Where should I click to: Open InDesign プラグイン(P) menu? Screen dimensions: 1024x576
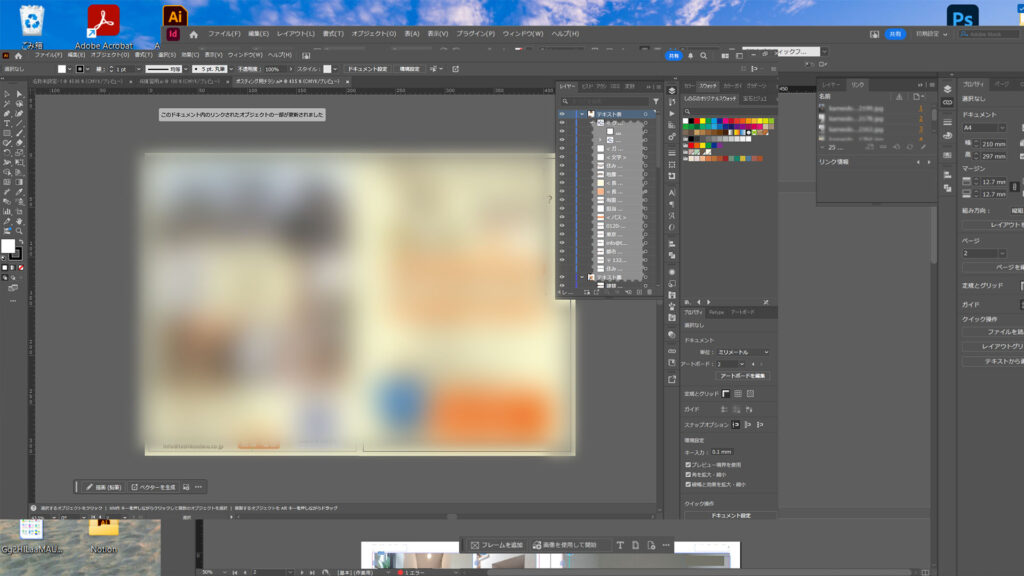475,34
